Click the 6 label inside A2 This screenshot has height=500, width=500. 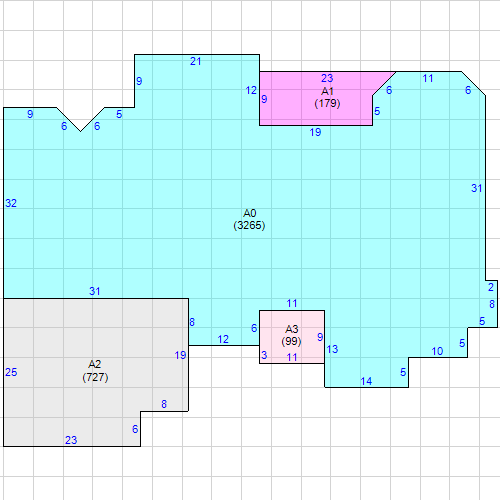tap(135, 429)
